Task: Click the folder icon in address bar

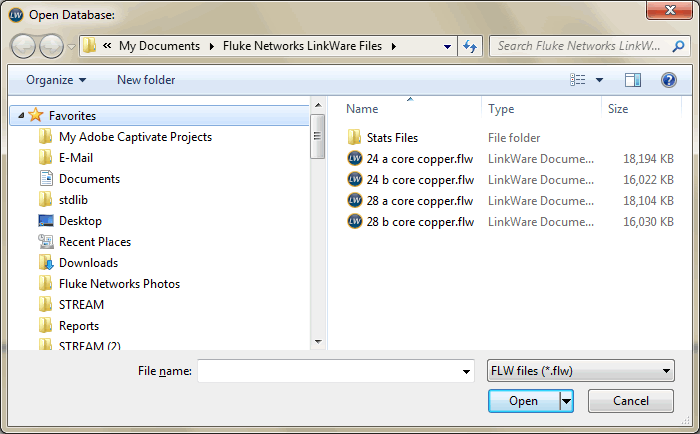Action: click(90, 46)
